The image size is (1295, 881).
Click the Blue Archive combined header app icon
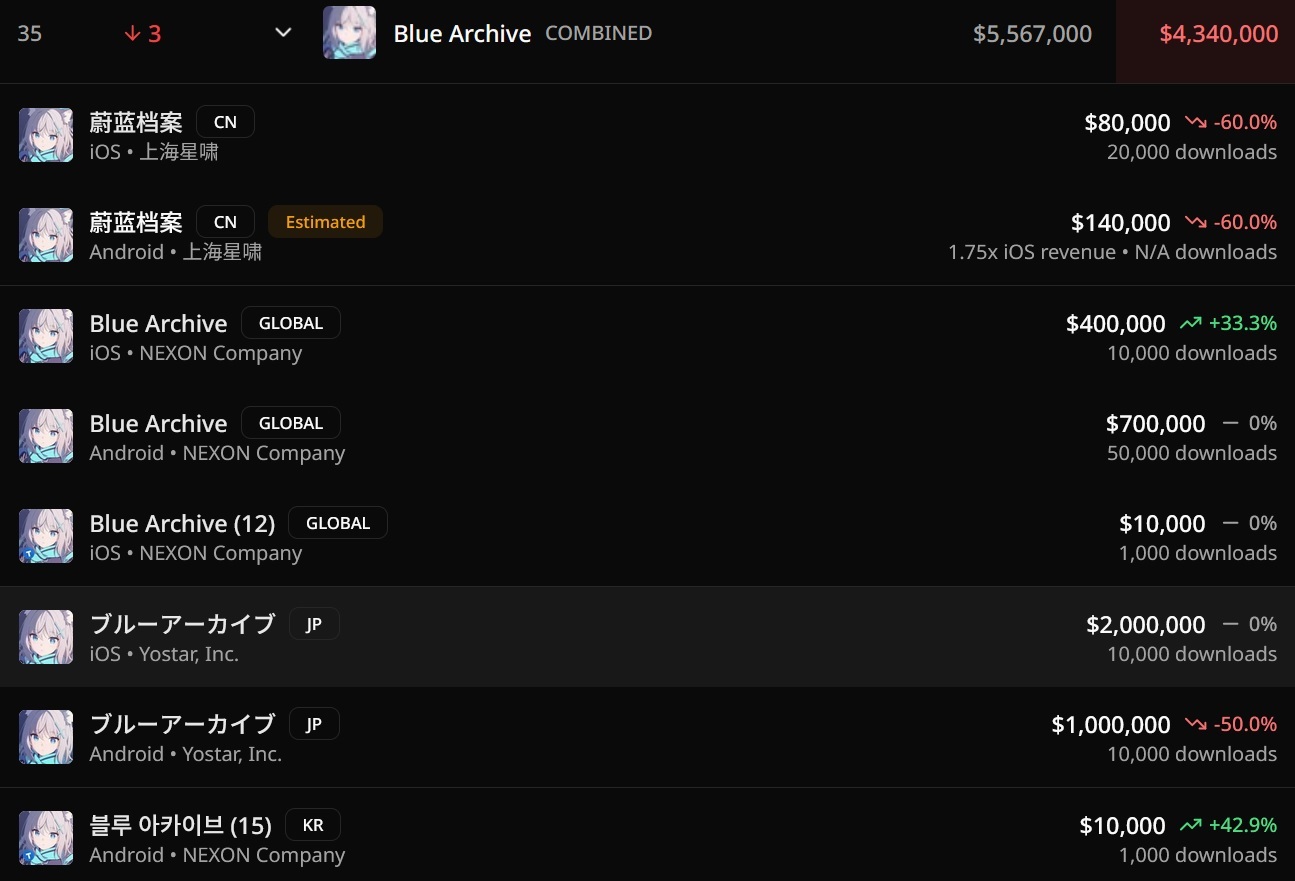click(349, 32)
